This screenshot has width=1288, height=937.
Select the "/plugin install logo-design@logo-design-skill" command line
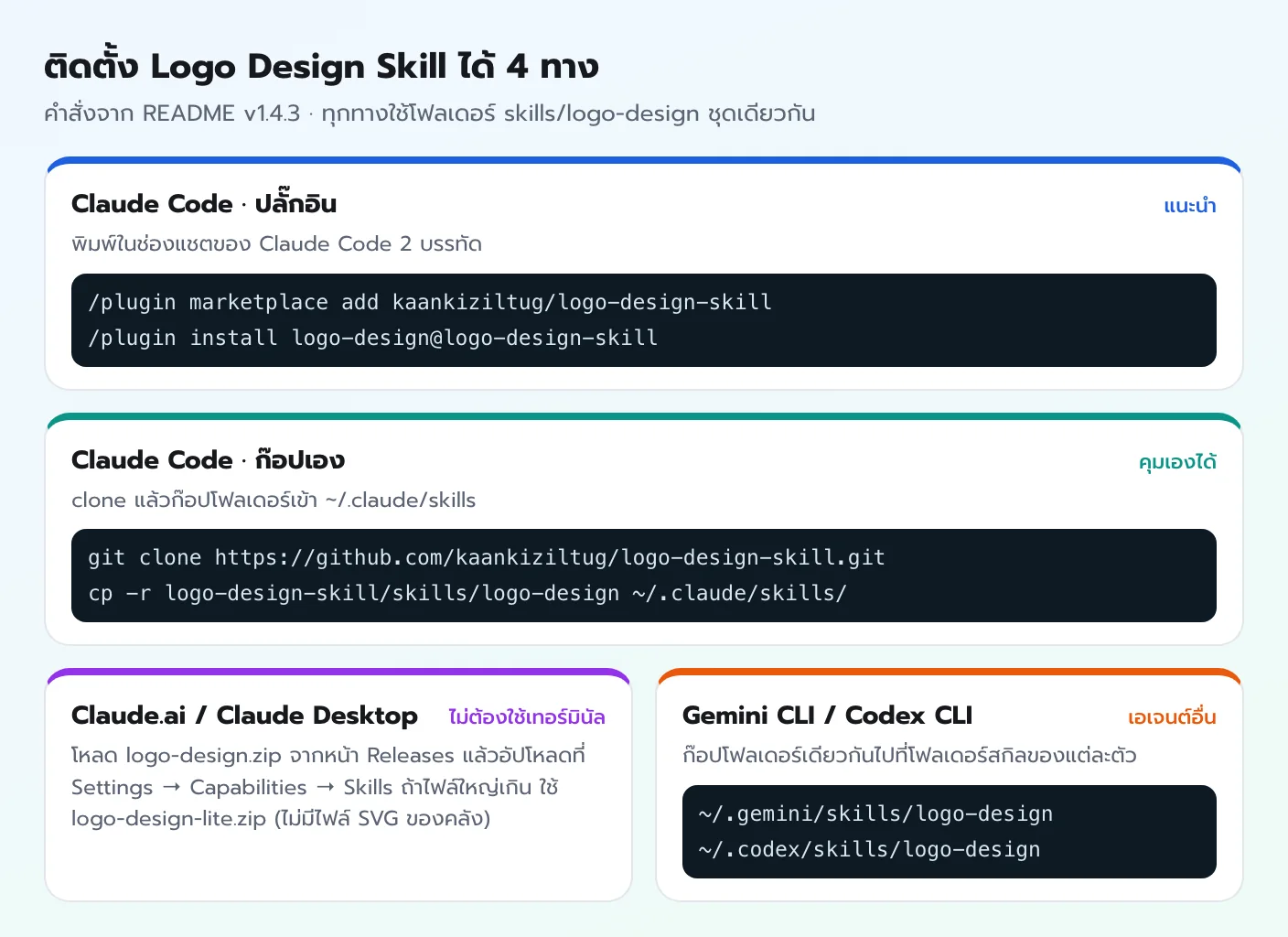click(373, 338)
